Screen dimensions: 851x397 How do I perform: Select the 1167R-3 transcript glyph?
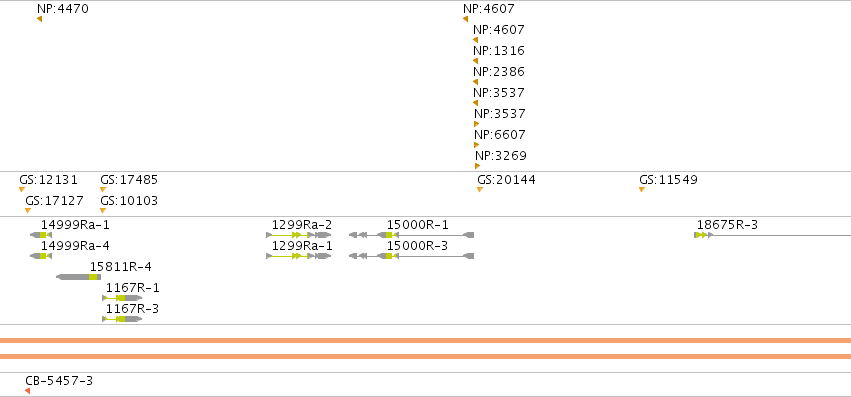122,319
